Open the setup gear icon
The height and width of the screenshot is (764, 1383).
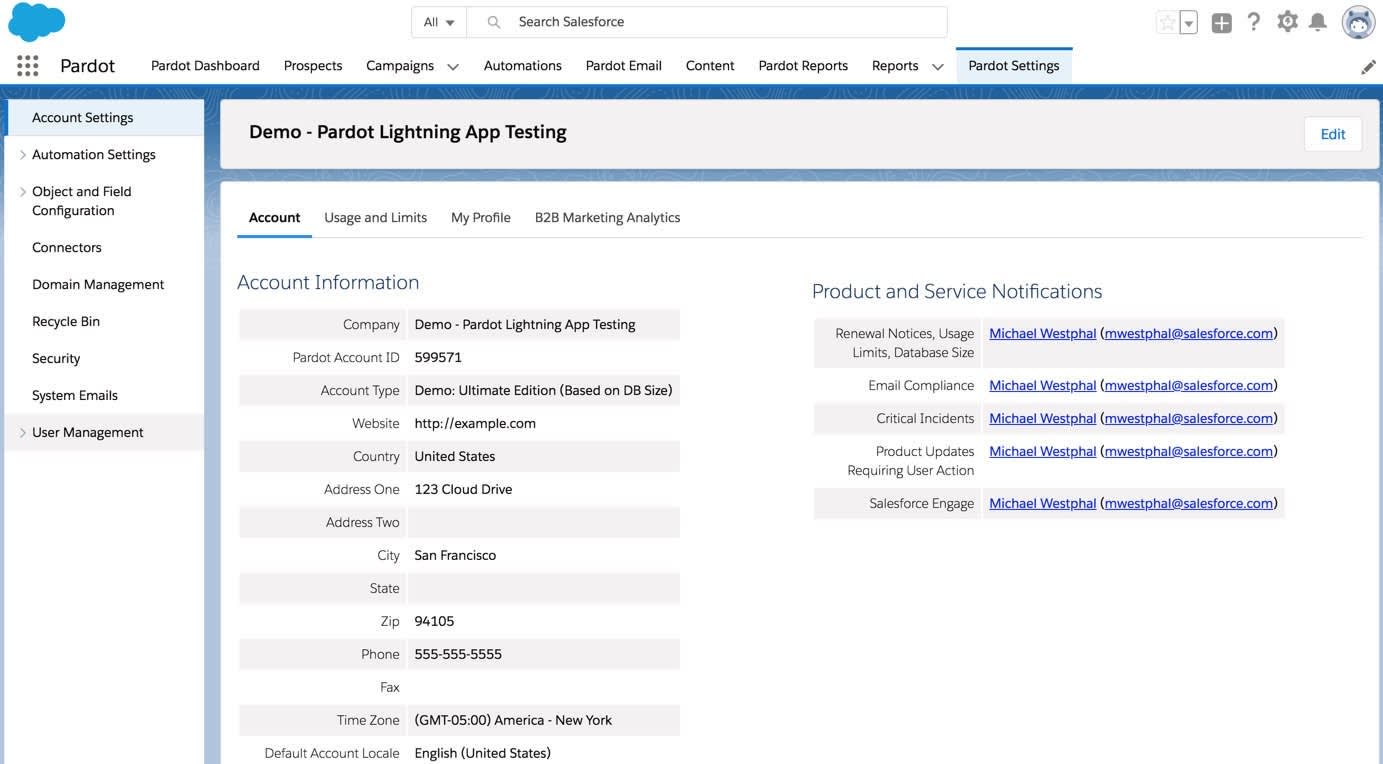(1288, 22)
